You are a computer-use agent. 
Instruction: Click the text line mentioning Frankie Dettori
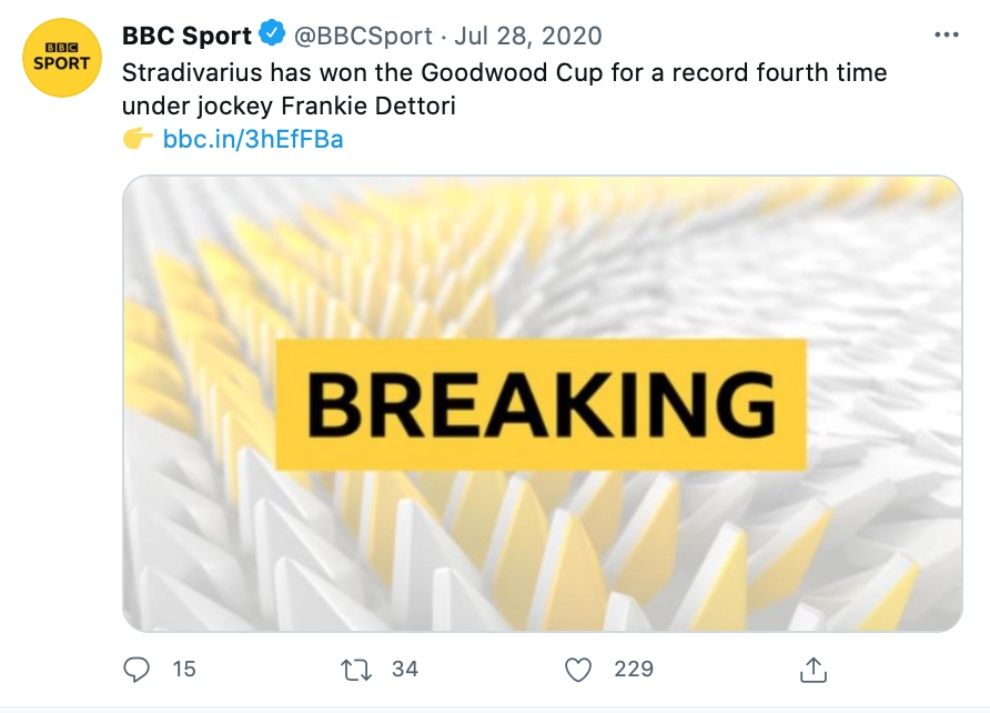(289, 106)
